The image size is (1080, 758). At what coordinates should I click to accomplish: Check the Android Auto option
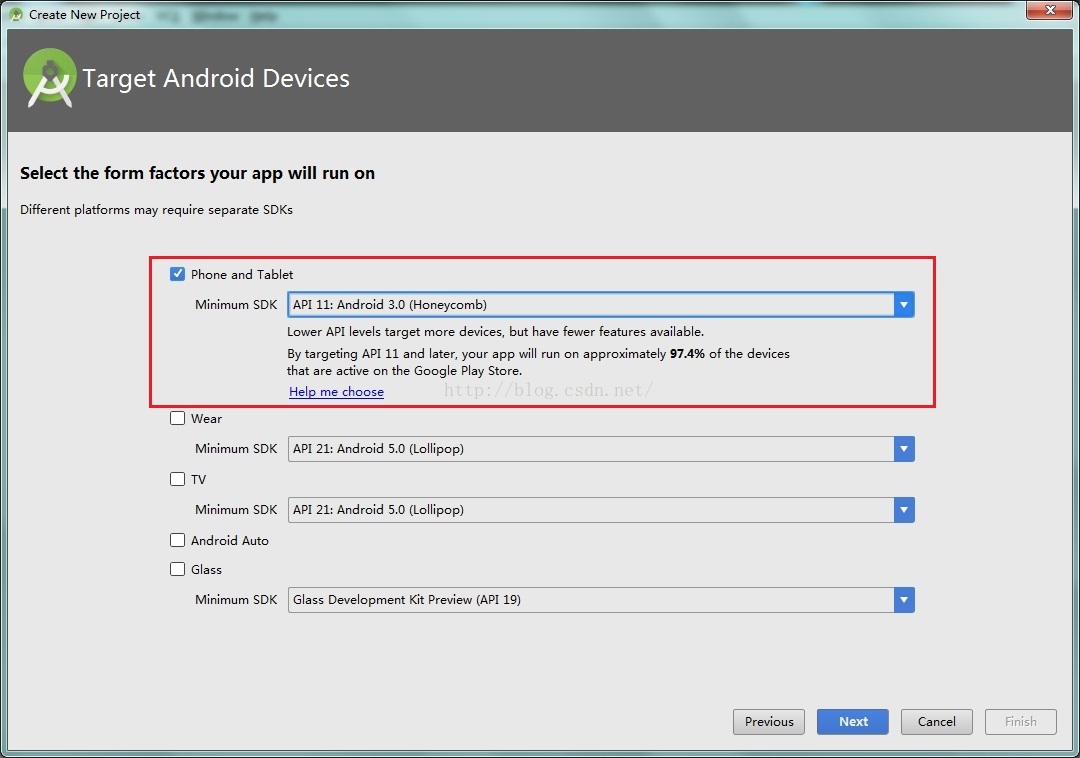[x=178, y=540]
